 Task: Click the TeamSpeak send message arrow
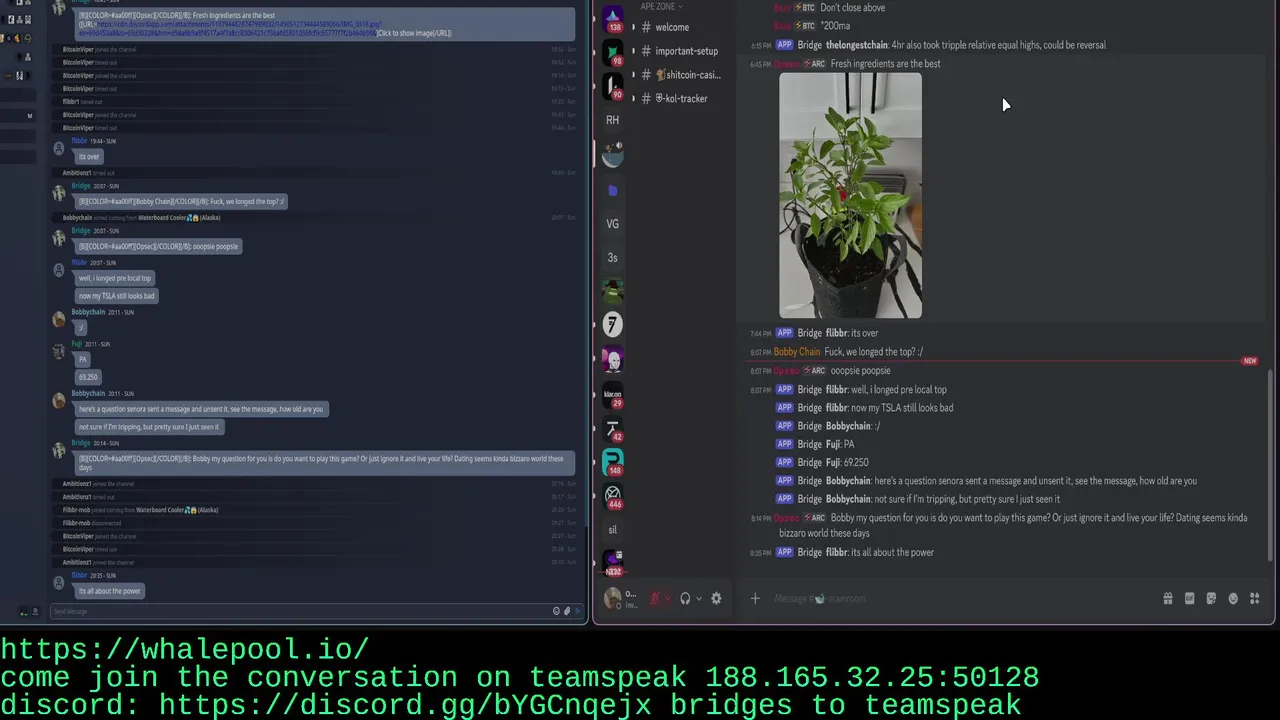pos(577,611)
